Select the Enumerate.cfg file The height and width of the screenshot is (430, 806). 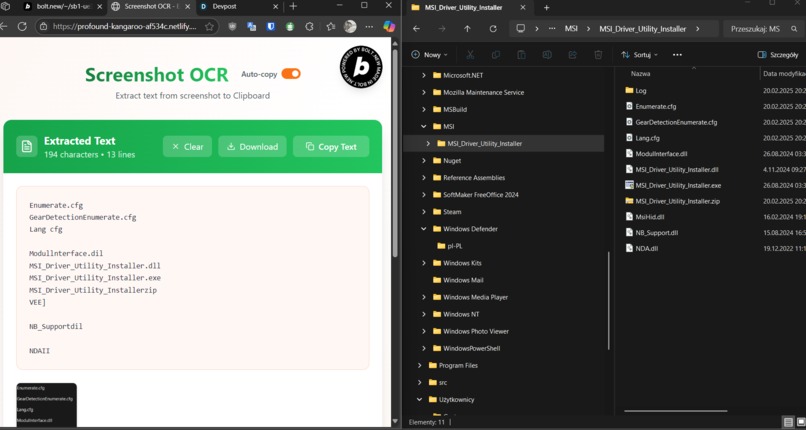[655, 106]
